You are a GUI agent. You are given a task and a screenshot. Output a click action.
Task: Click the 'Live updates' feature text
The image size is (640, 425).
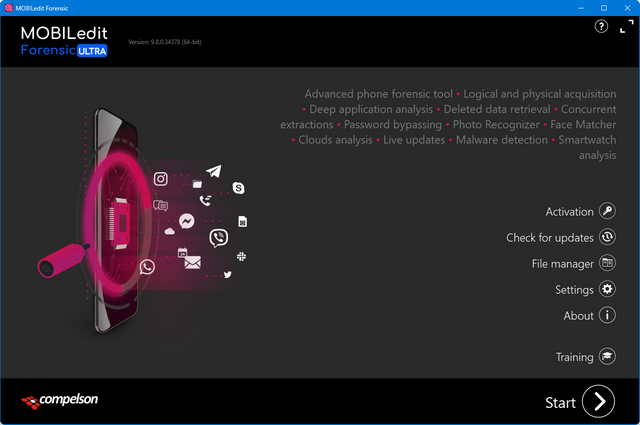tap(414, 140)
